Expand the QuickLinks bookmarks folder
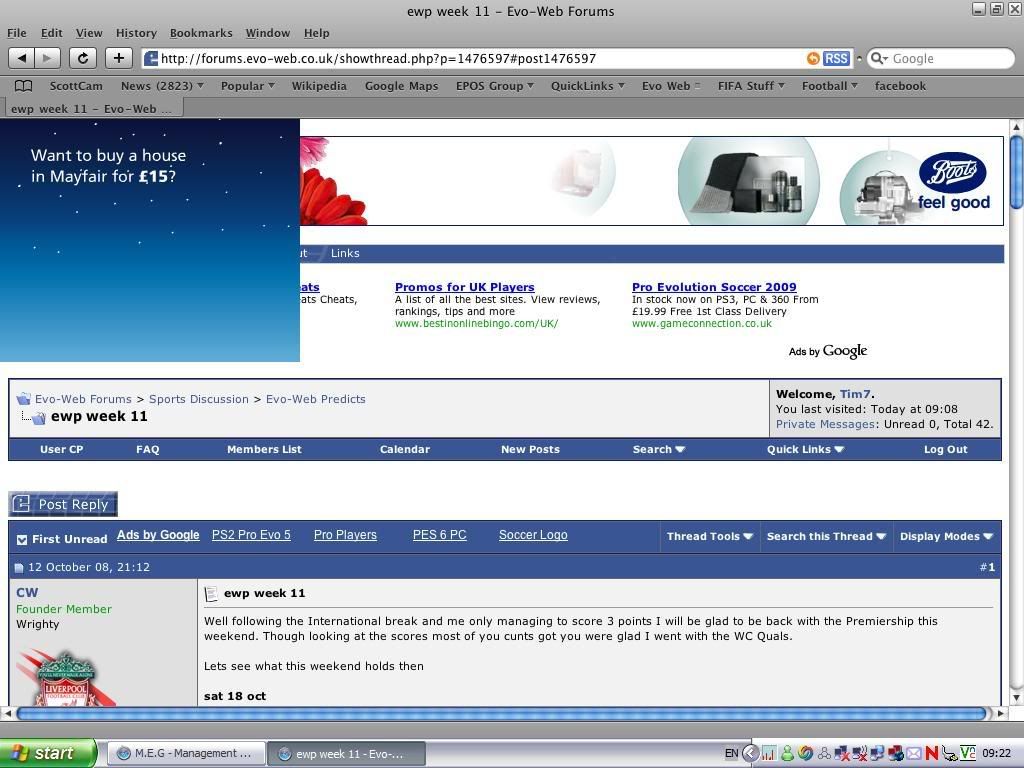This screenshot has width=1024, height=768. (588, 86)
